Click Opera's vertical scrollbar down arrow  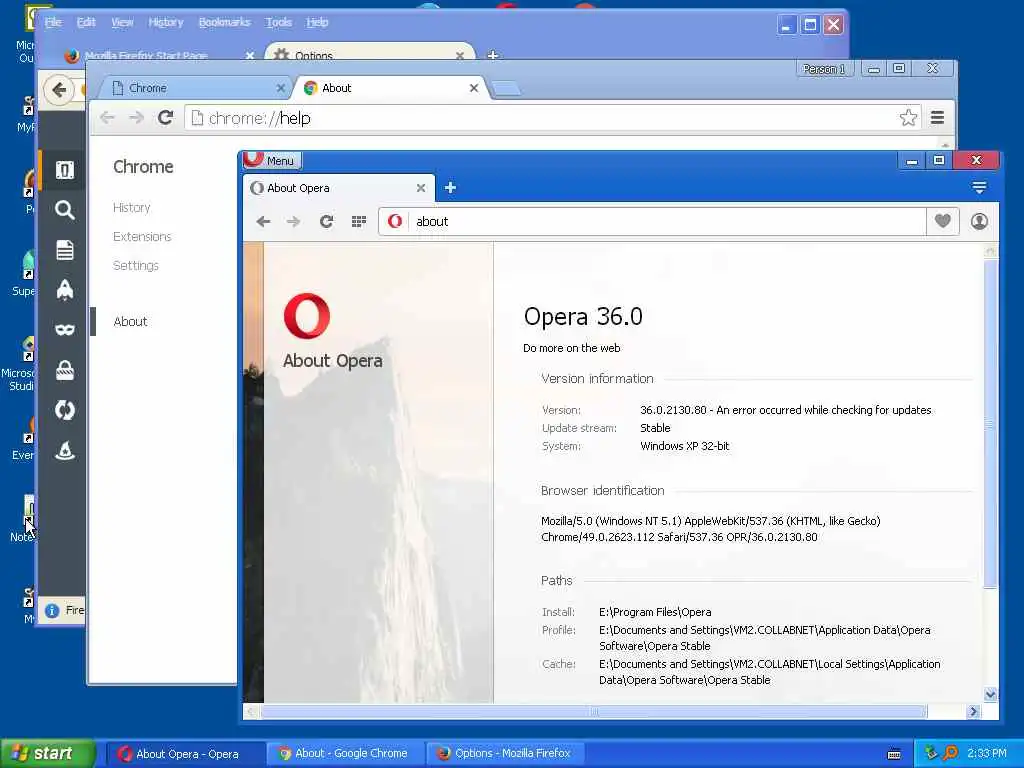tap(991, 695)
